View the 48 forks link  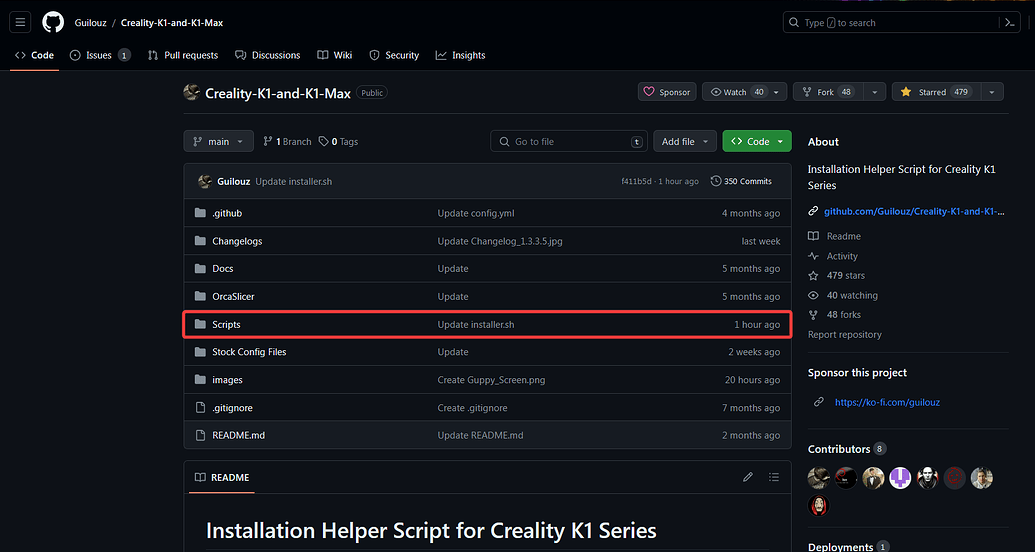coord(844,314)
